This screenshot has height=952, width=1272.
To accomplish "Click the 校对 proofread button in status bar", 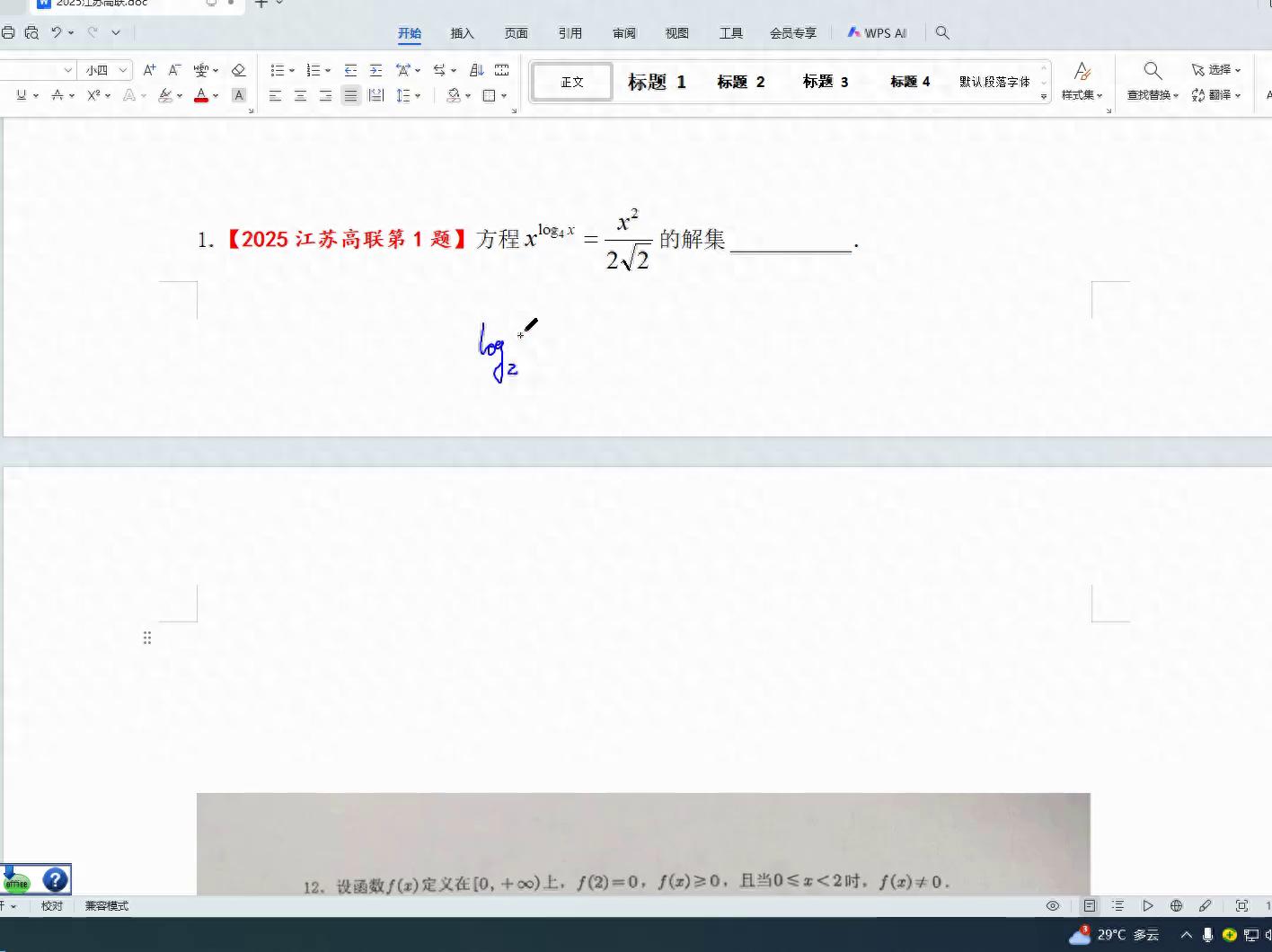I will coord(51,905).
